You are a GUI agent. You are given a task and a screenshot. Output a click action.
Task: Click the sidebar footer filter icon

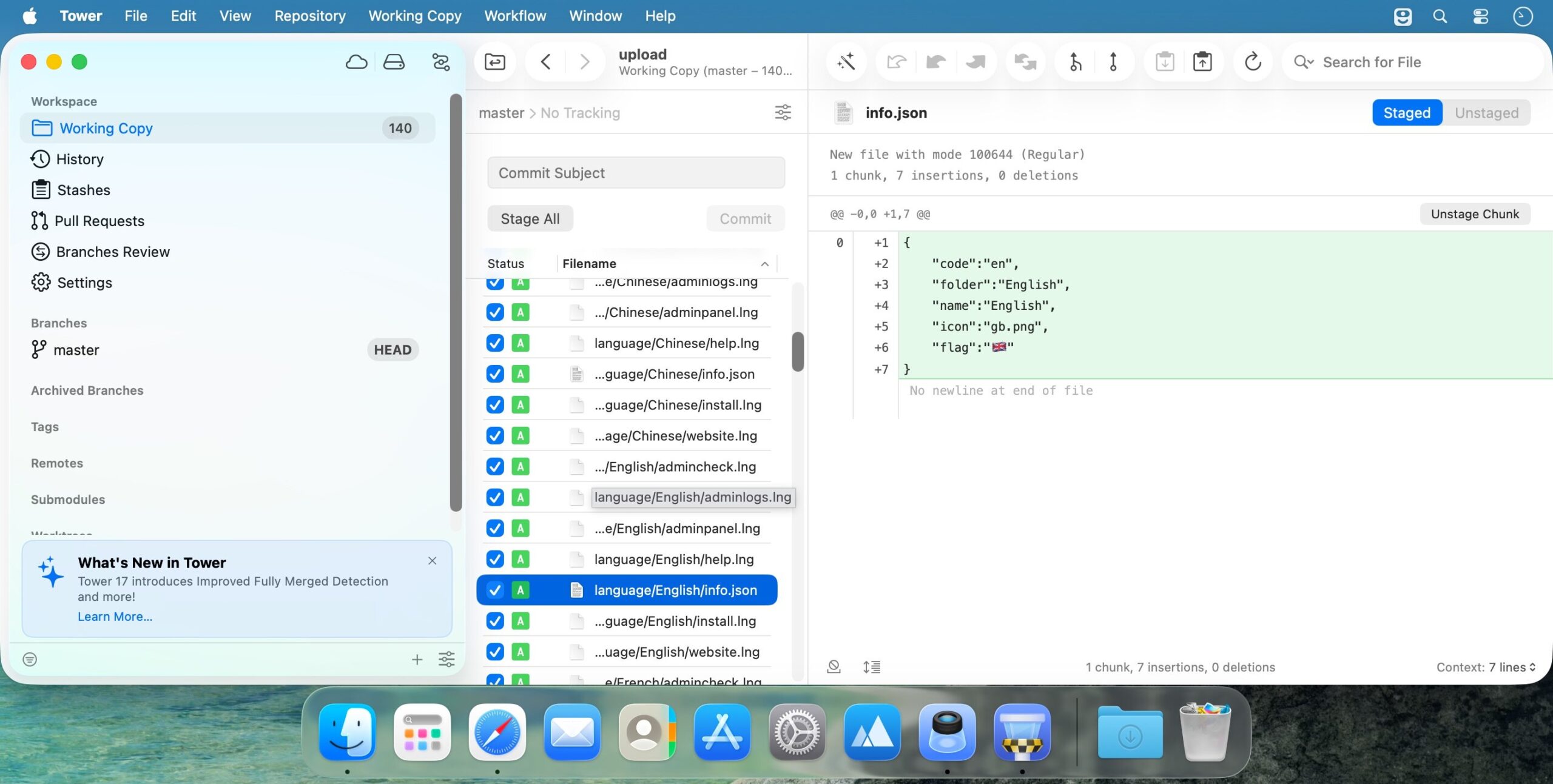coord(30,660)
